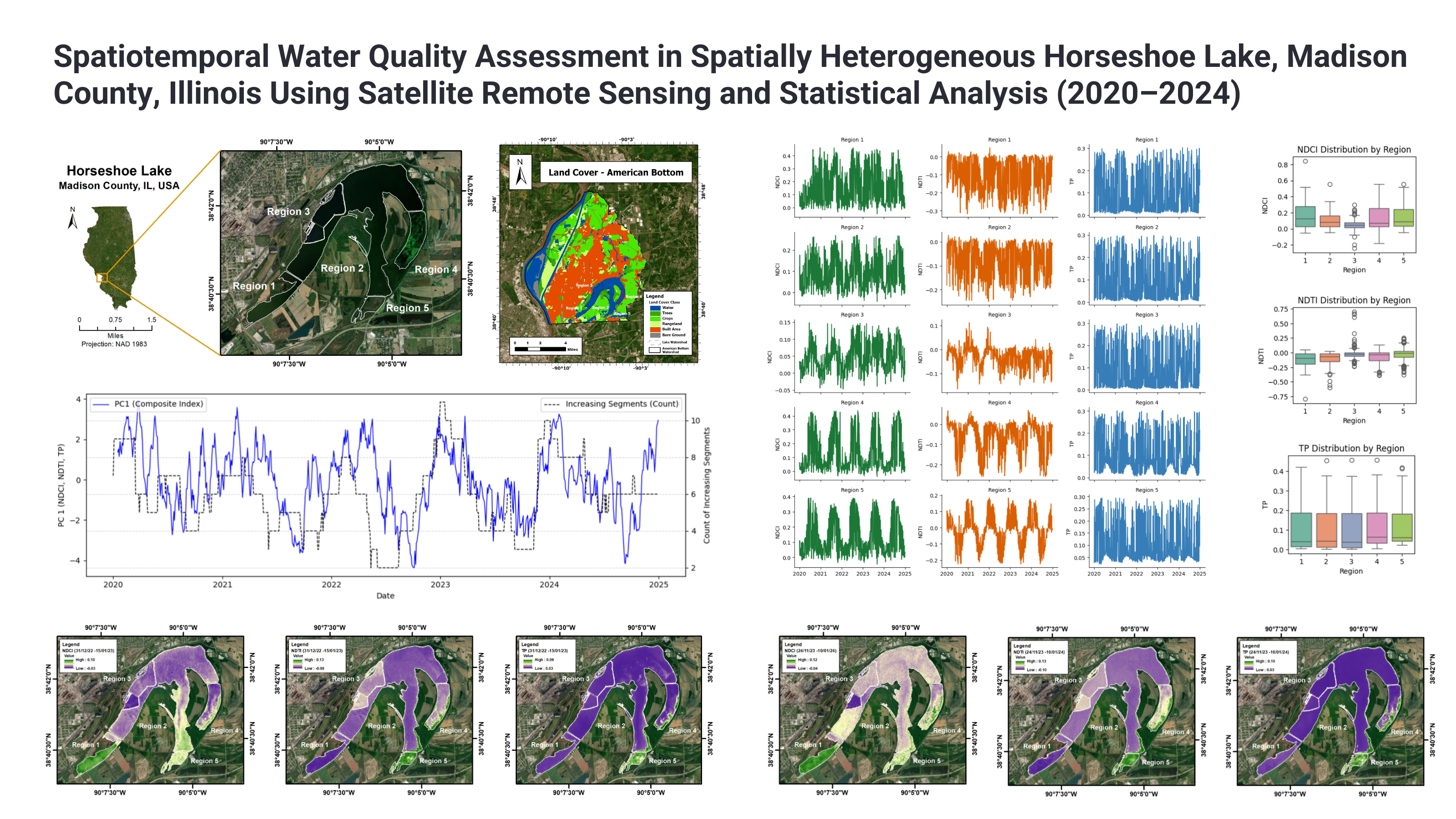The image size is (1456, 819).
Task: Click the Increasing Segments (Count) legend entry
Action: pyautogui.click(x=611, y=404)
